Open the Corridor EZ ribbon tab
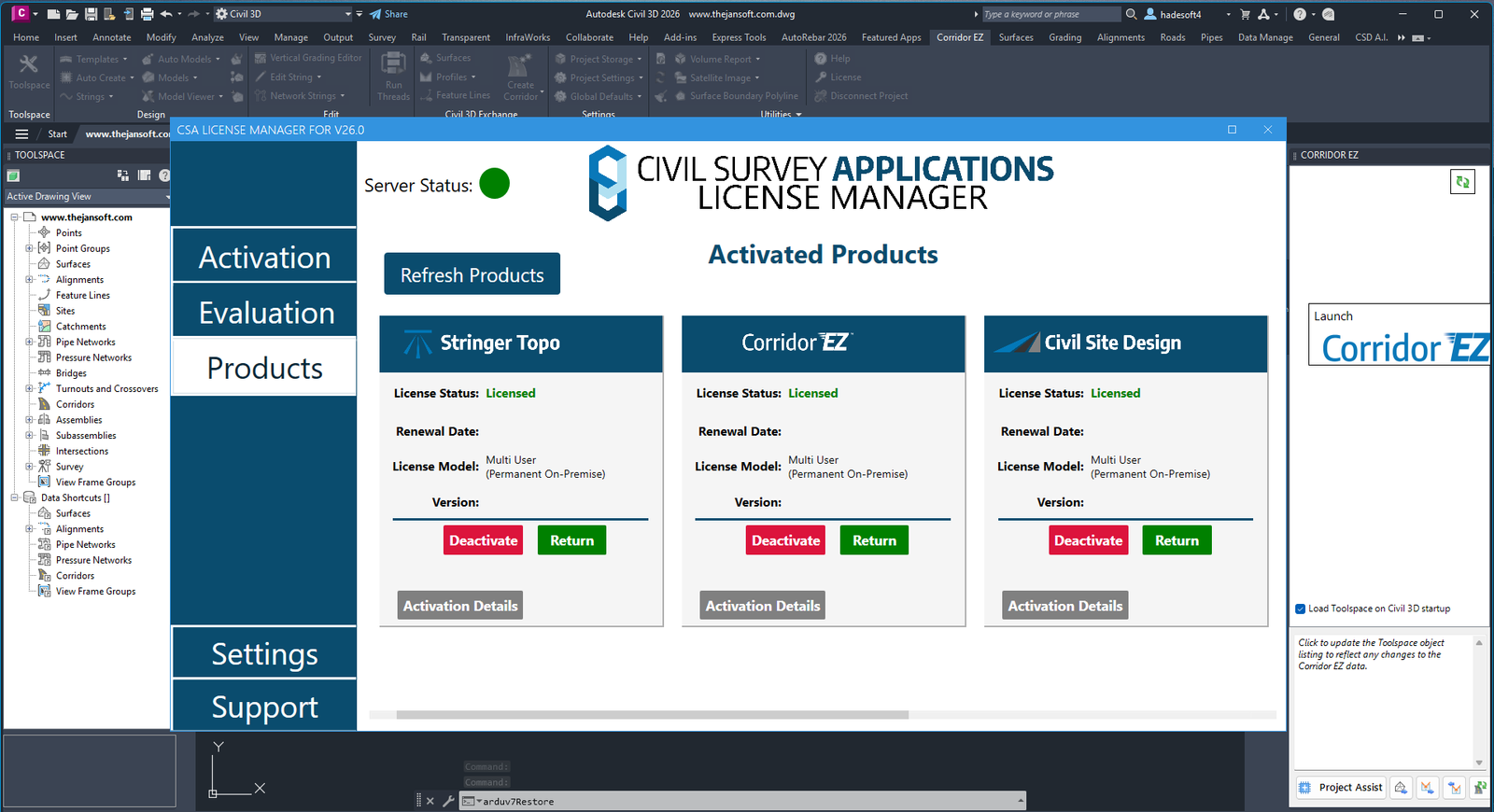The width and height of the screenshot is (1494, 812). (960, 37)
